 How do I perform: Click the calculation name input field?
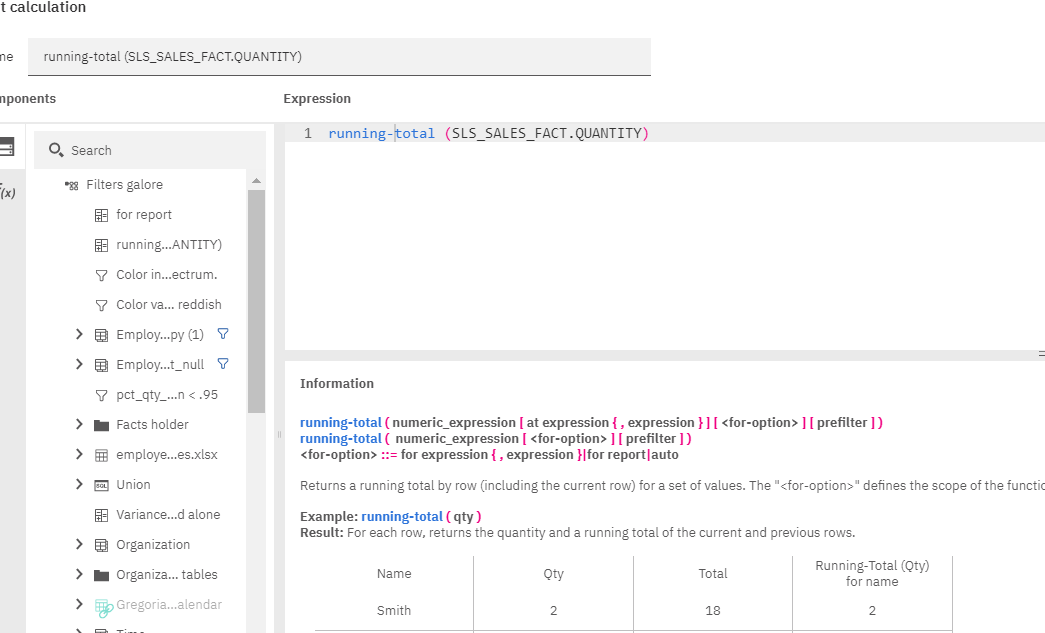point(339,57)
